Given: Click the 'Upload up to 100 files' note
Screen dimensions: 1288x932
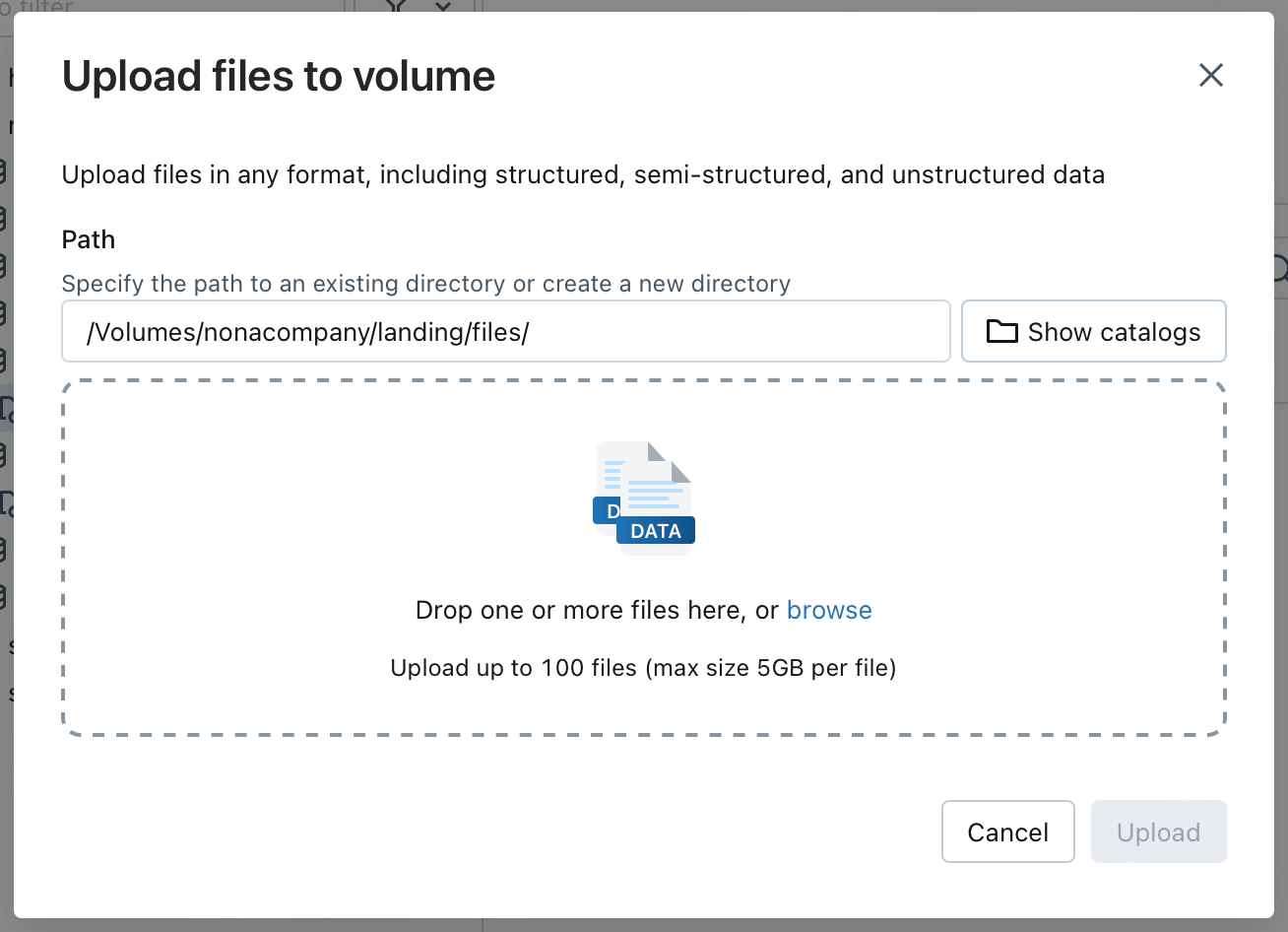Looking at the screenshot, I should [643, 668].
